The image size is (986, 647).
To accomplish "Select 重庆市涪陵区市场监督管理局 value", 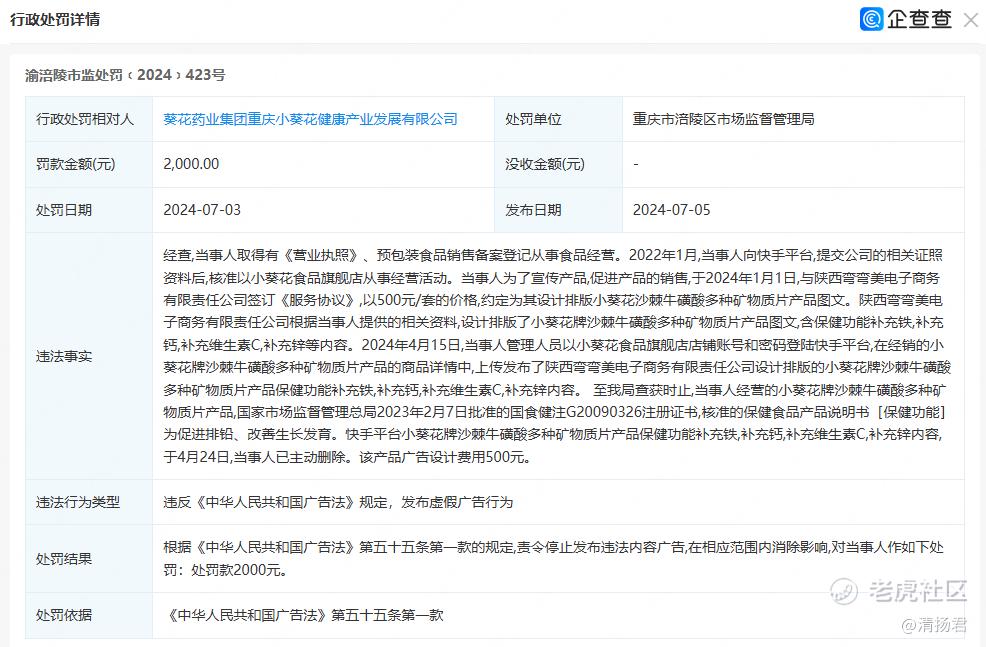I will tap(723, 119).
